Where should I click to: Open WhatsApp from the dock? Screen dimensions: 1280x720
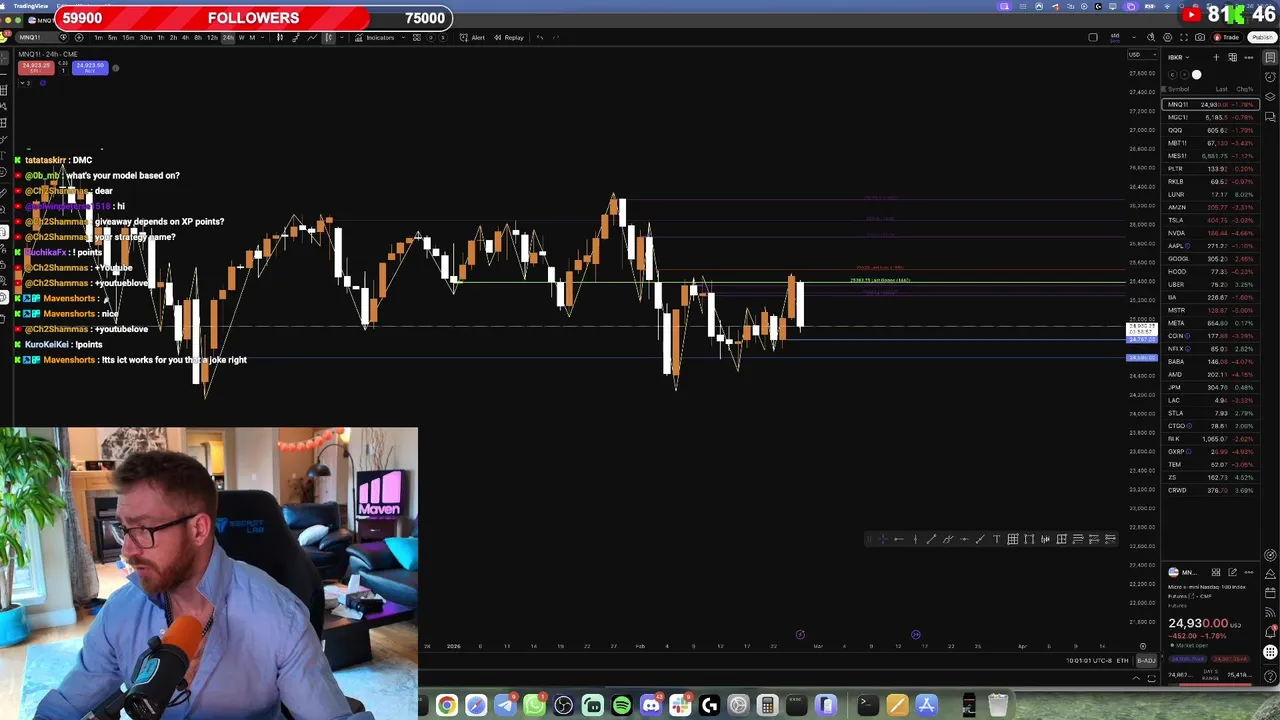pos(534,705)
